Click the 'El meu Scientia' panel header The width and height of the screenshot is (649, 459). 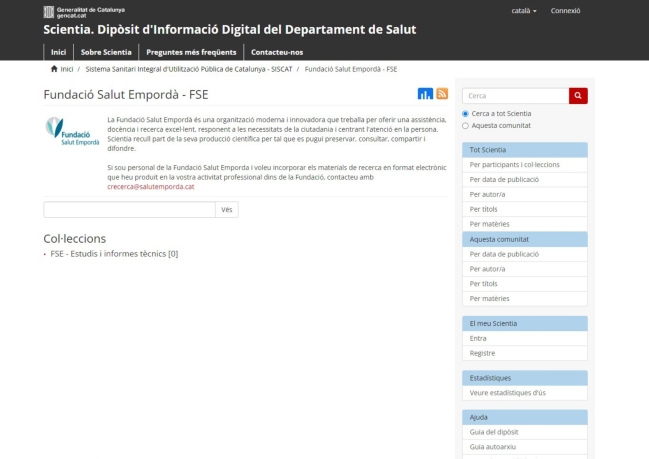coord(525,324)
